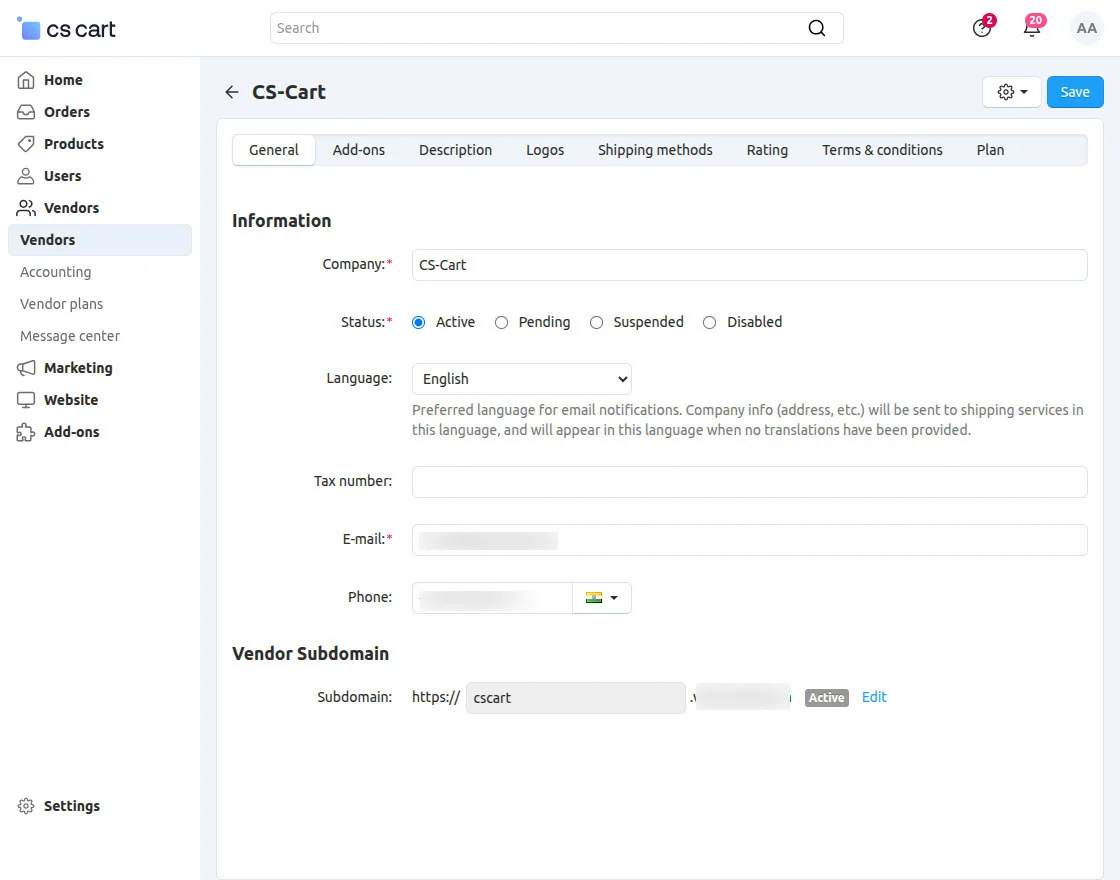
Task: Switch to the Shipping methods tab
Action: pyautogui.click(x=655, y=150)
